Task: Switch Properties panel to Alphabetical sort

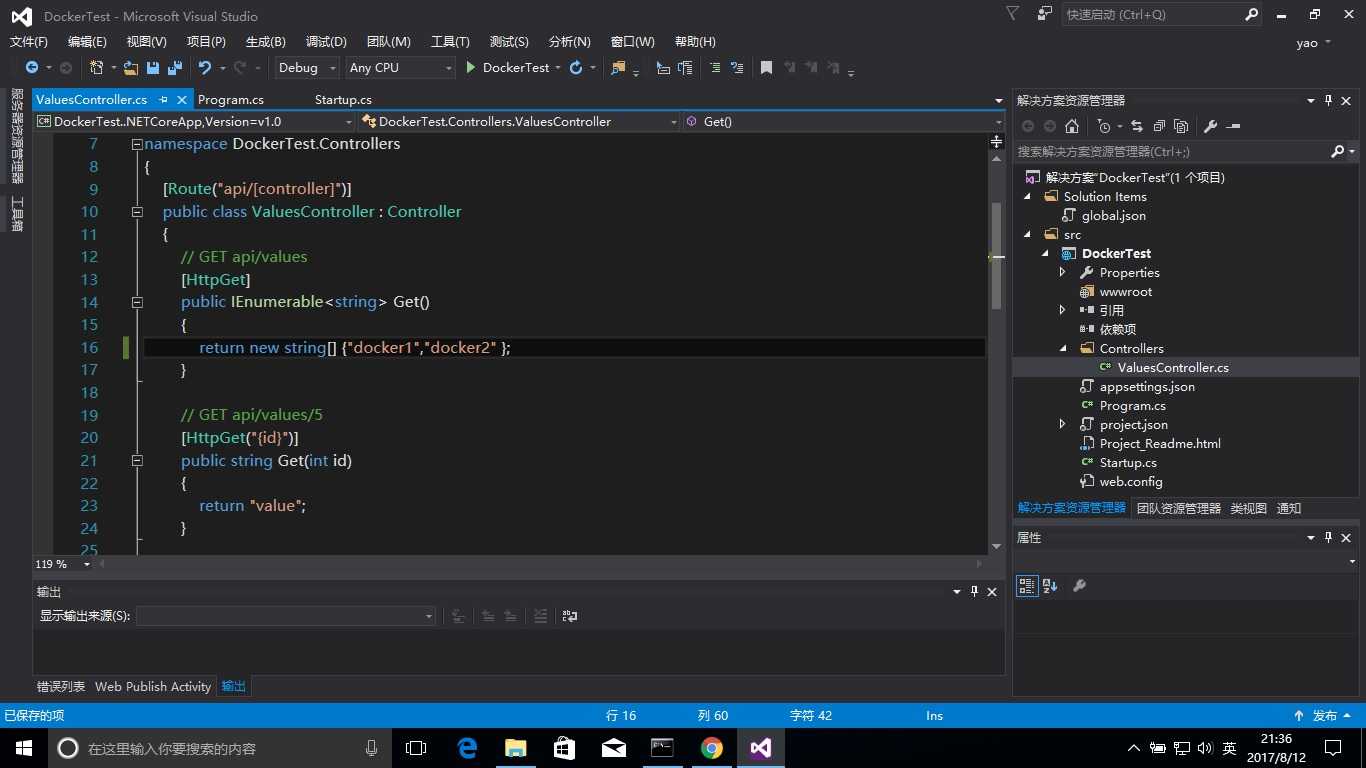Action: [1050, 586]
